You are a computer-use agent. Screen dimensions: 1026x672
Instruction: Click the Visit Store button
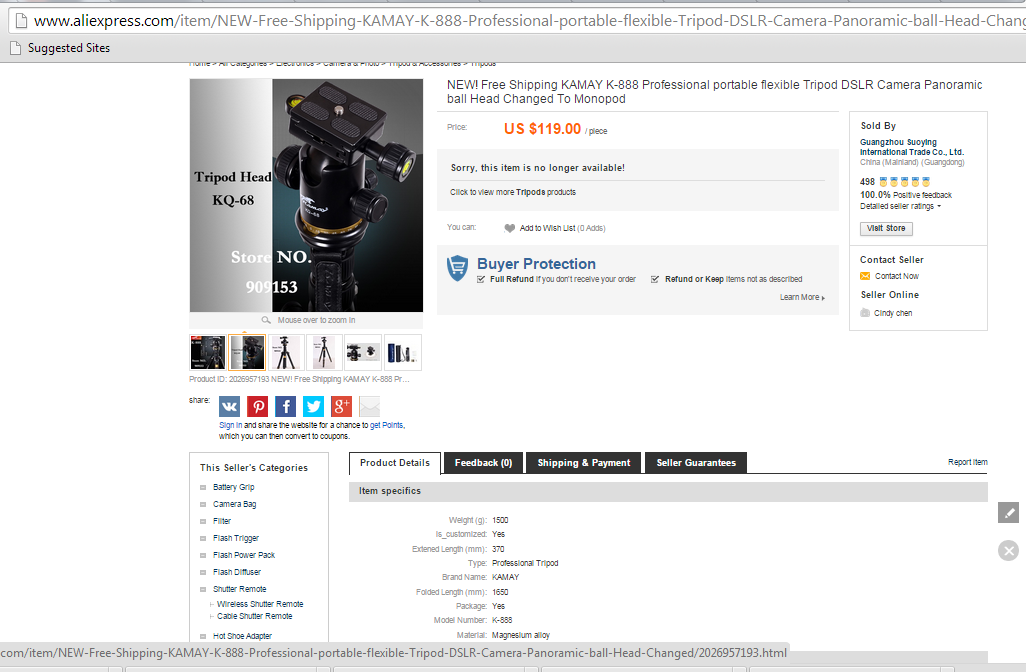(x=886, y=228)
